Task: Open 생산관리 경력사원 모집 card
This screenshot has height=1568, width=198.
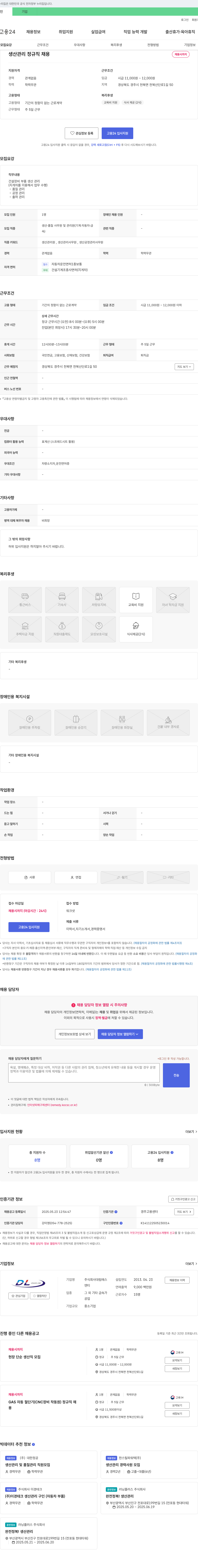Action: click(149, 1464)
